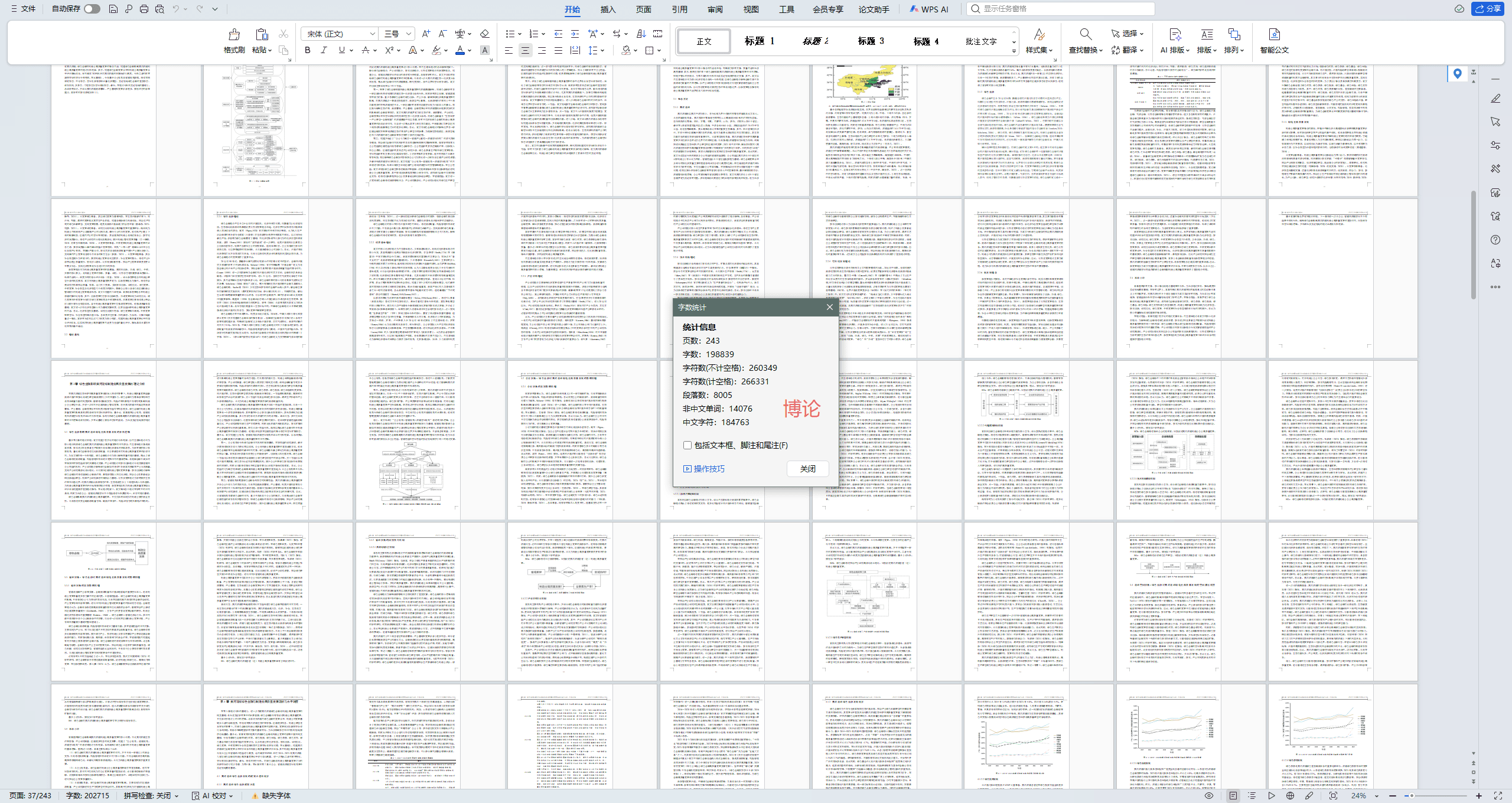Screen dimensions: 1512x803
Task: Open the AI 排版 dropdown
Action: coord(1174,50)
